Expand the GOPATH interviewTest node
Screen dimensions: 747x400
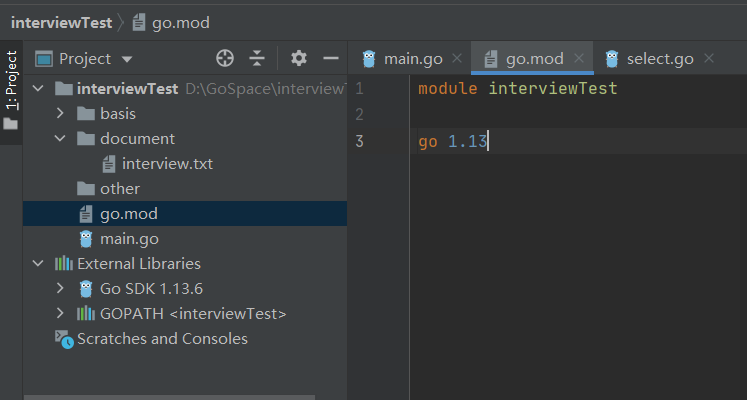[x=62, y=314]
